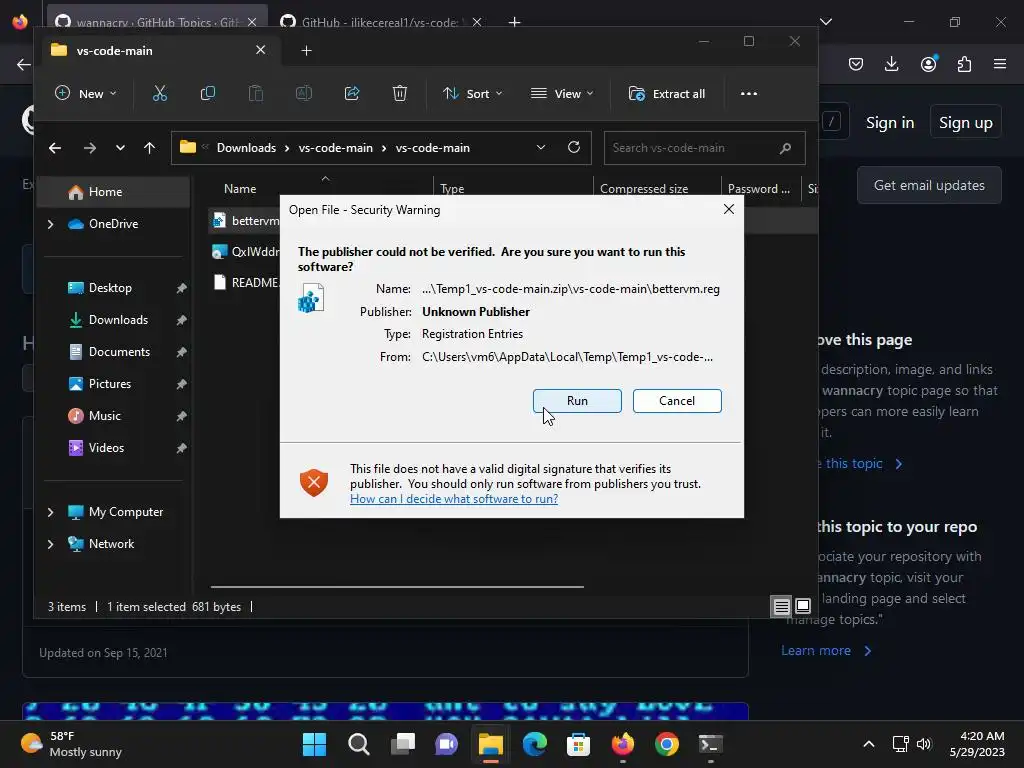Open the View dropdown menu
Viewport: 1024px width, 768px height.
click(562, 93)
